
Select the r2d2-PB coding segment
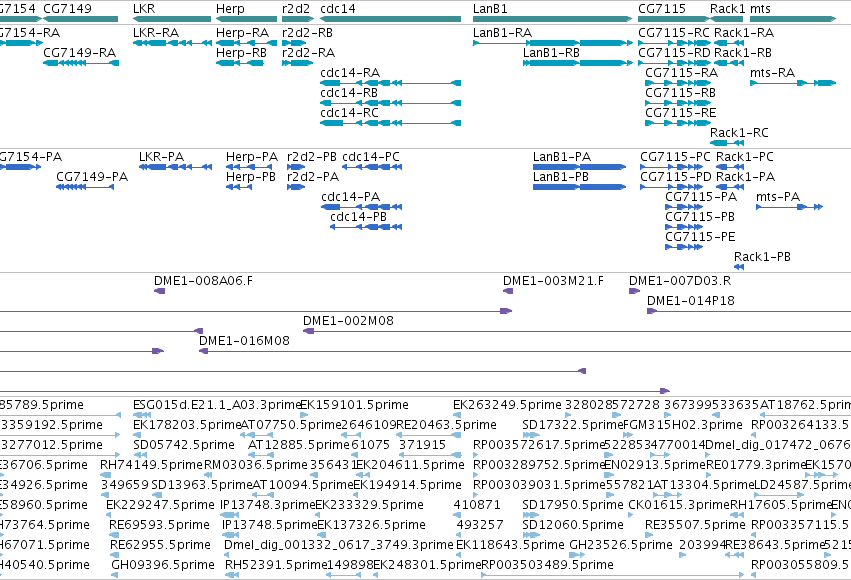coord(296,167)
